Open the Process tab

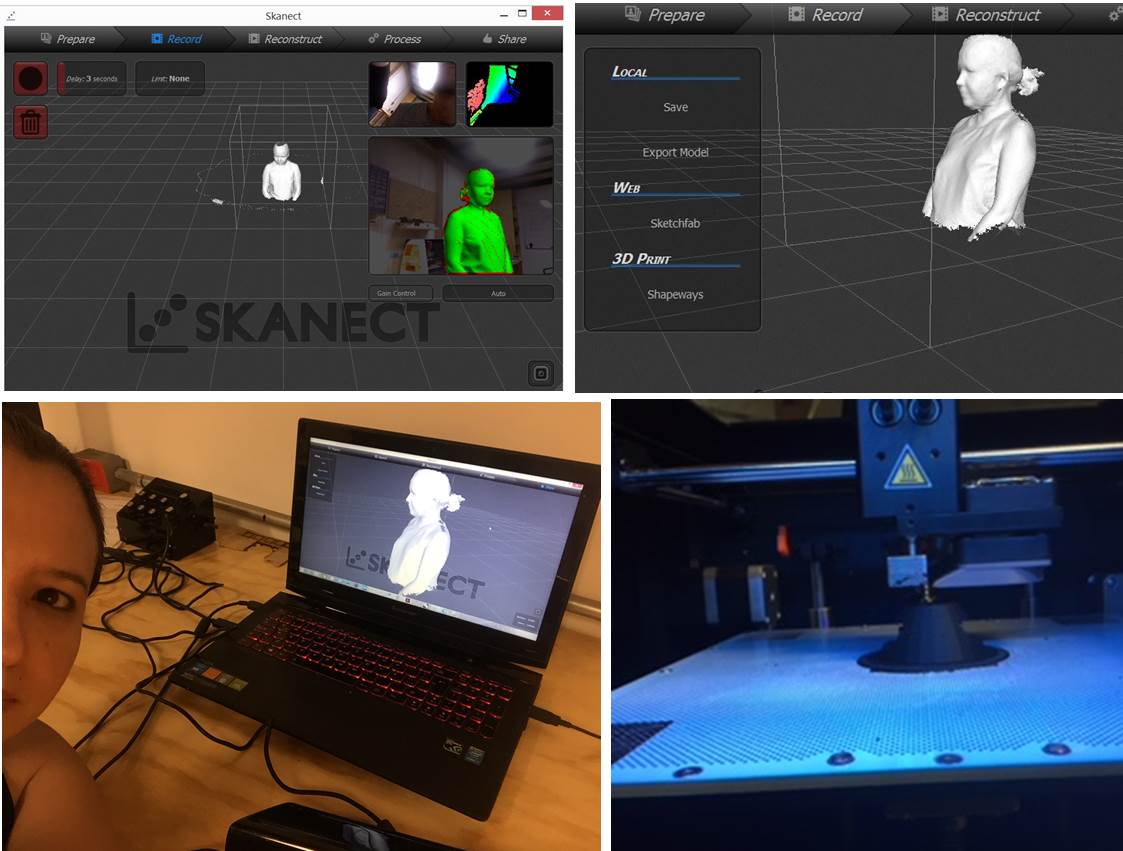click(x=395, y=39)
